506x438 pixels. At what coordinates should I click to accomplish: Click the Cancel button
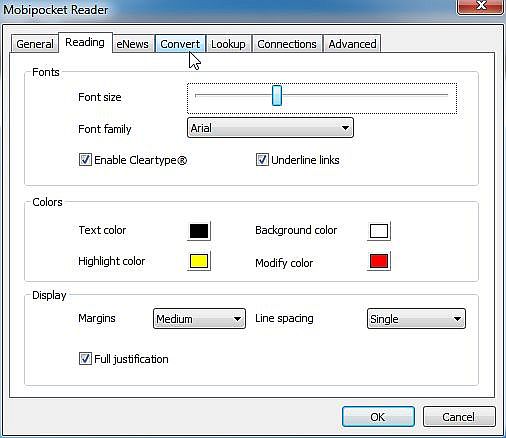[x=459, y=417]
